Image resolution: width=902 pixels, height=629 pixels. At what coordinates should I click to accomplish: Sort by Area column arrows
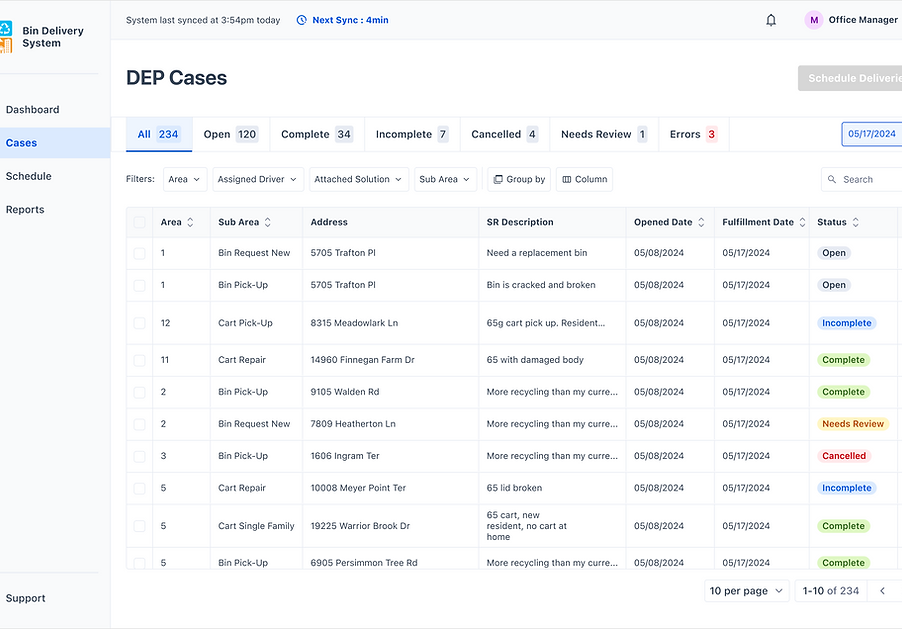[191, 222]
